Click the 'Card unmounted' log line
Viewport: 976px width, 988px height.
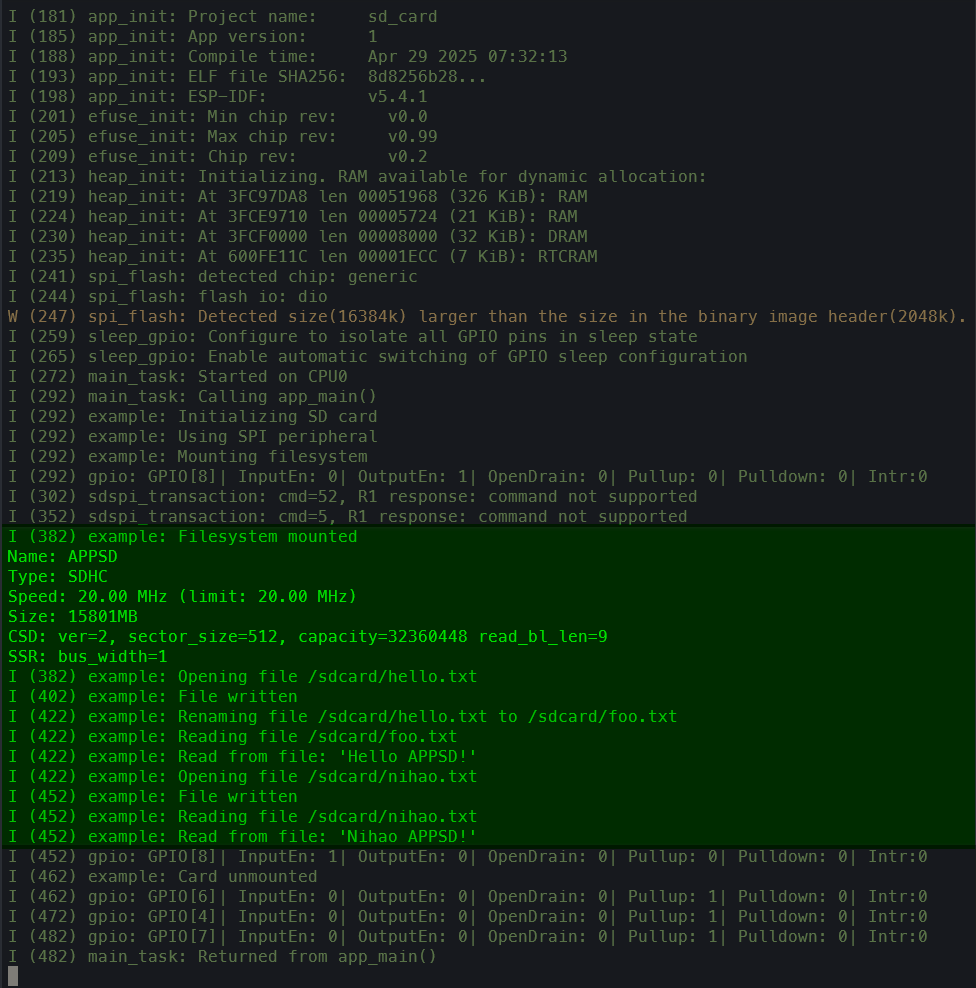163,877
